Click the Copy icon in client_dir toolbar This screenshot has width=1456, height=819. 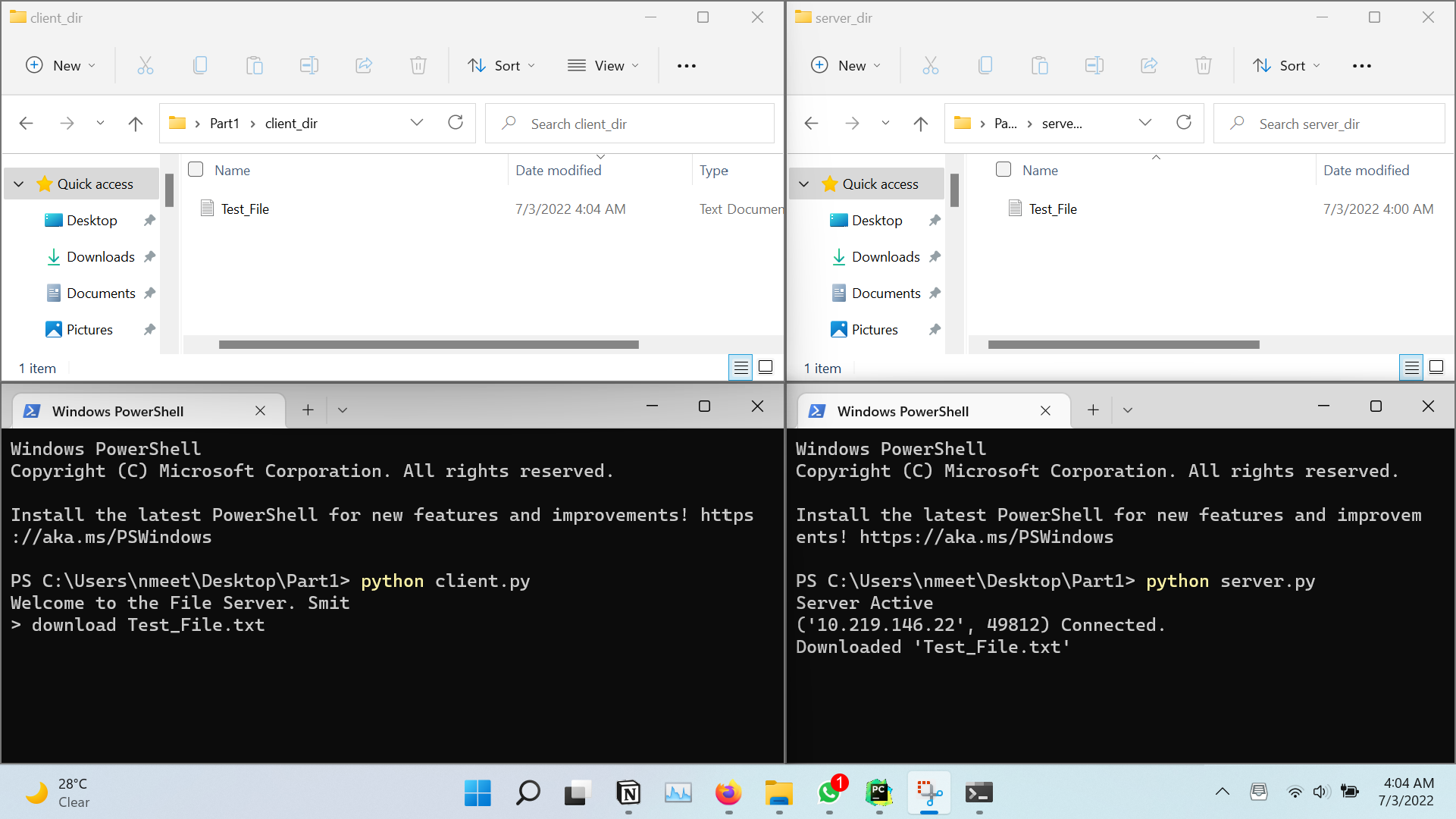(200, 66)
